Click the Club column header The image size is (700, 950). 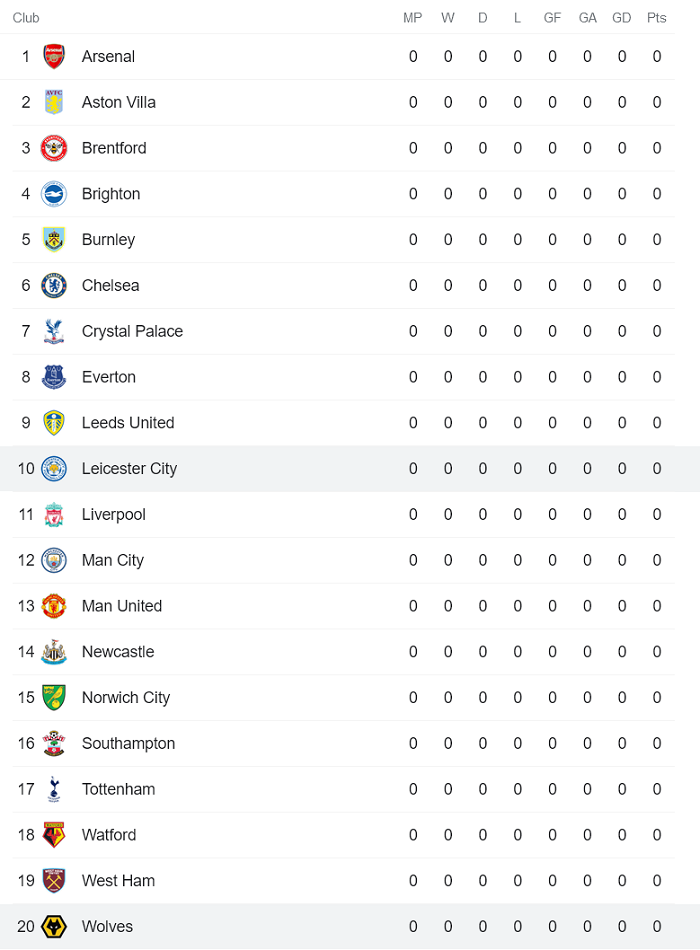26,17
